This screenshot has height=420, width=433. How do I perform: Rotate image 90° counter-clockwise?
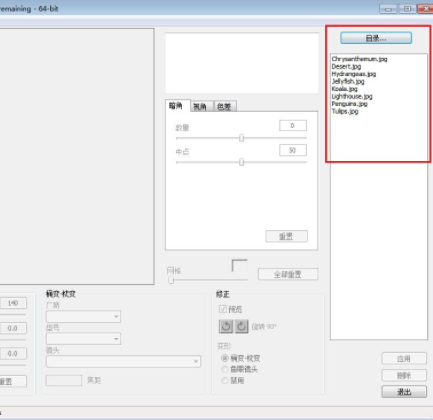click(226, 326)
